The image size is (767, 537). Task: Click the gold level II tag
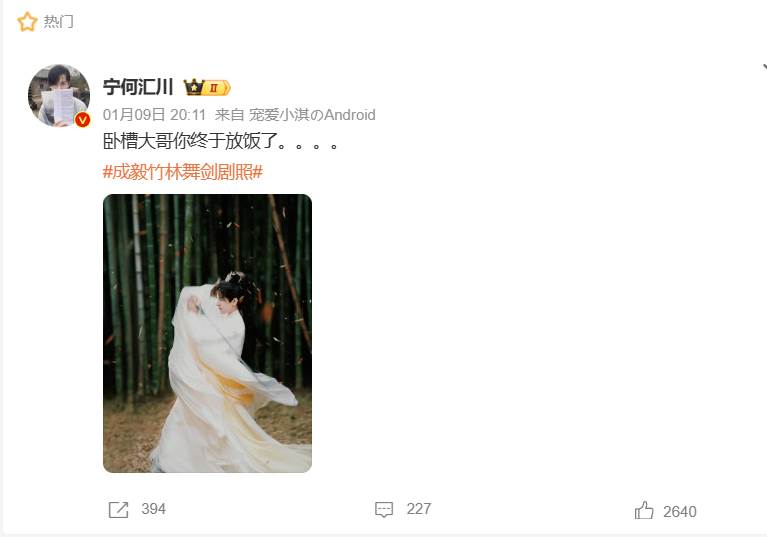[216, 88]
